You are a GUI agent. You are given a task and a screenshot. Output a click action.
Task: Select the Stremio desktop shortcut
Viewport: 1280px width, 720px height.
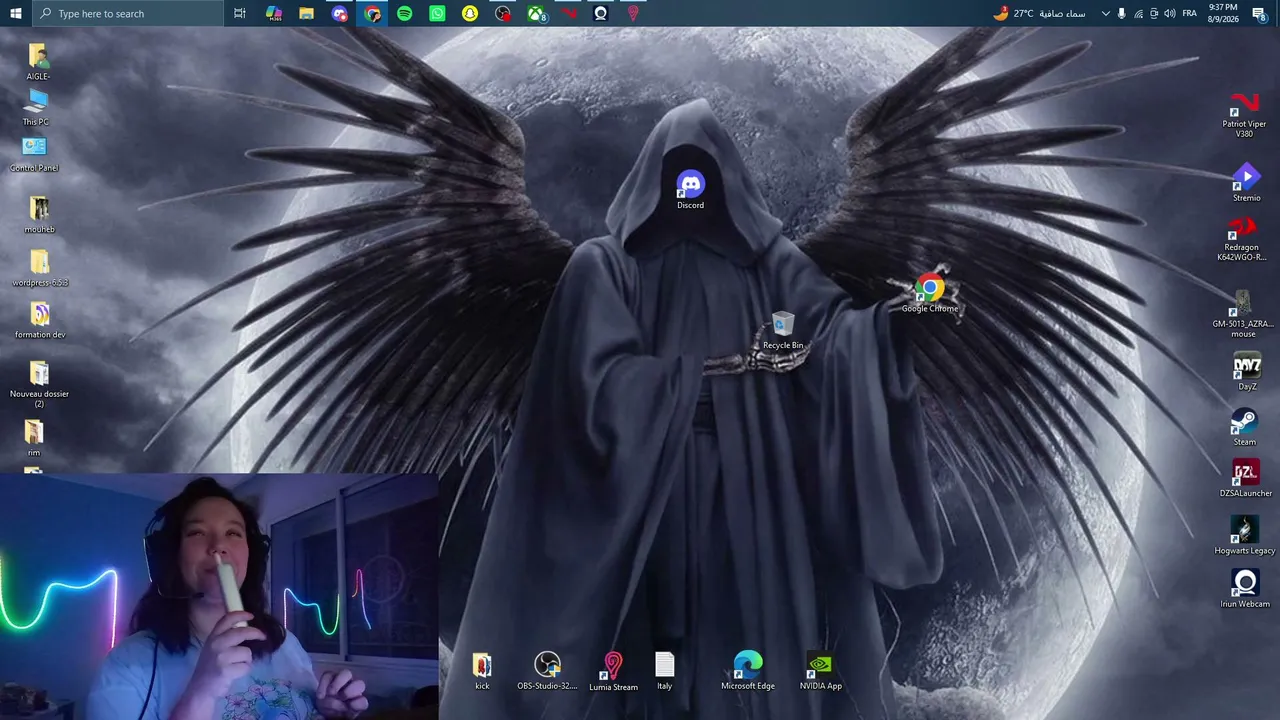[x=1246, y=183]
